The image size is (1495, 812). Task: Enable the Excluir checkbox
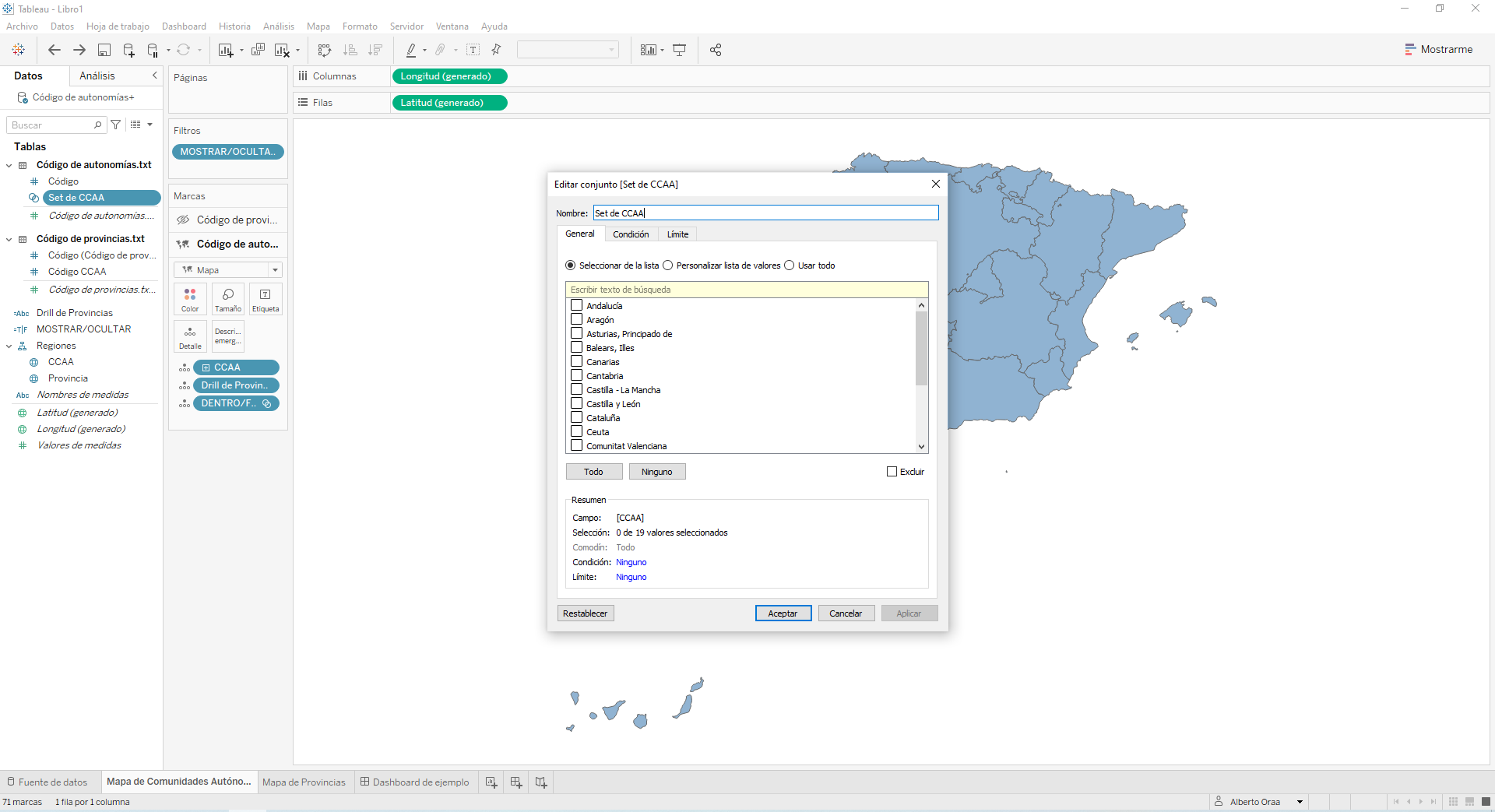click(892, 472)
